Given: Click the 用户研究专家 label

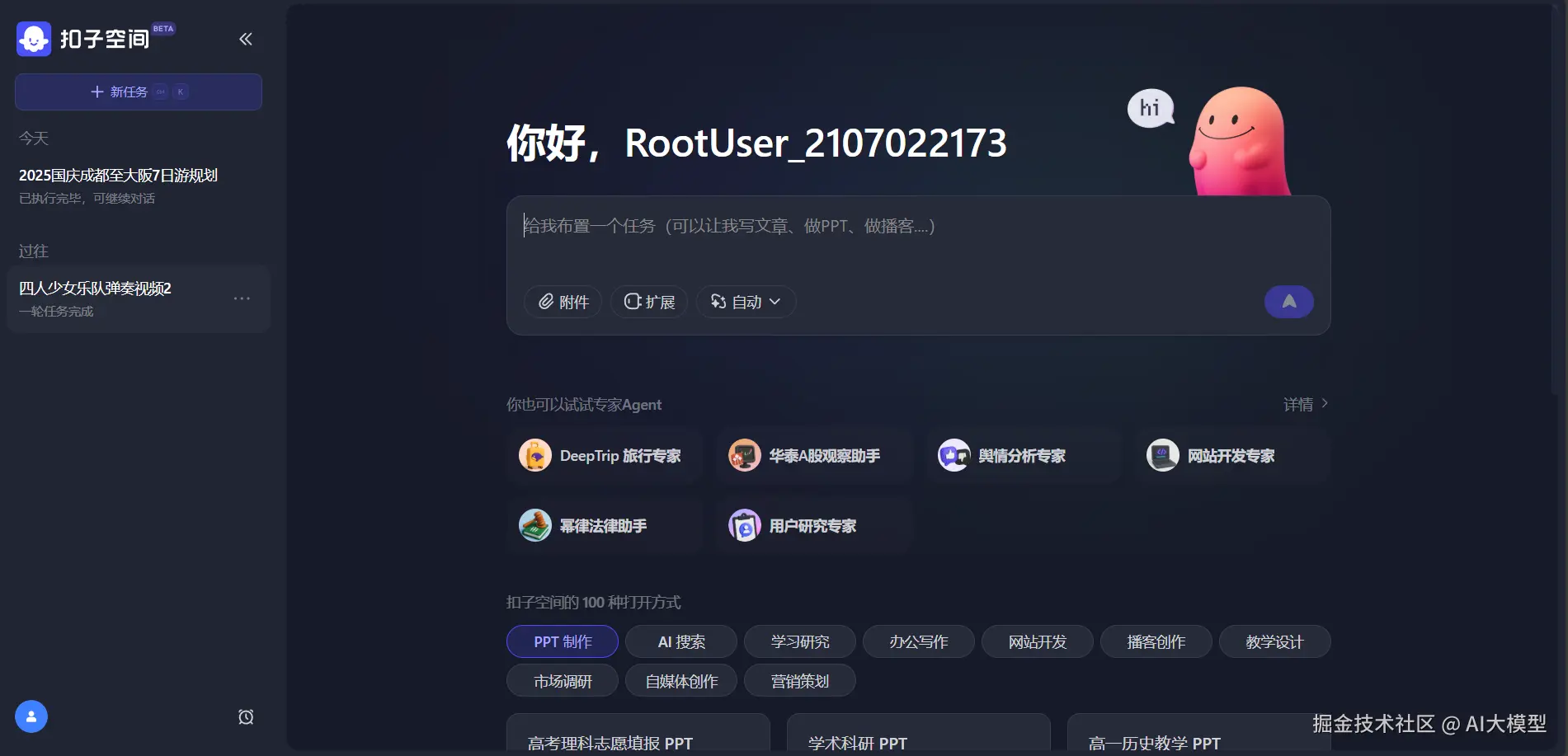Looking at the screenshot, I should [813, 526].
